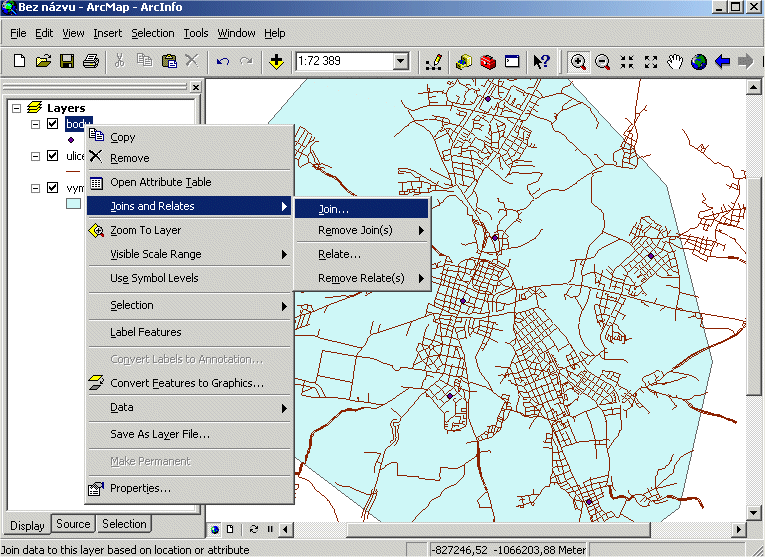The width and height of the screenshot is (765, 557).
Task: Refresh the map view
Action: coord(254,529)
